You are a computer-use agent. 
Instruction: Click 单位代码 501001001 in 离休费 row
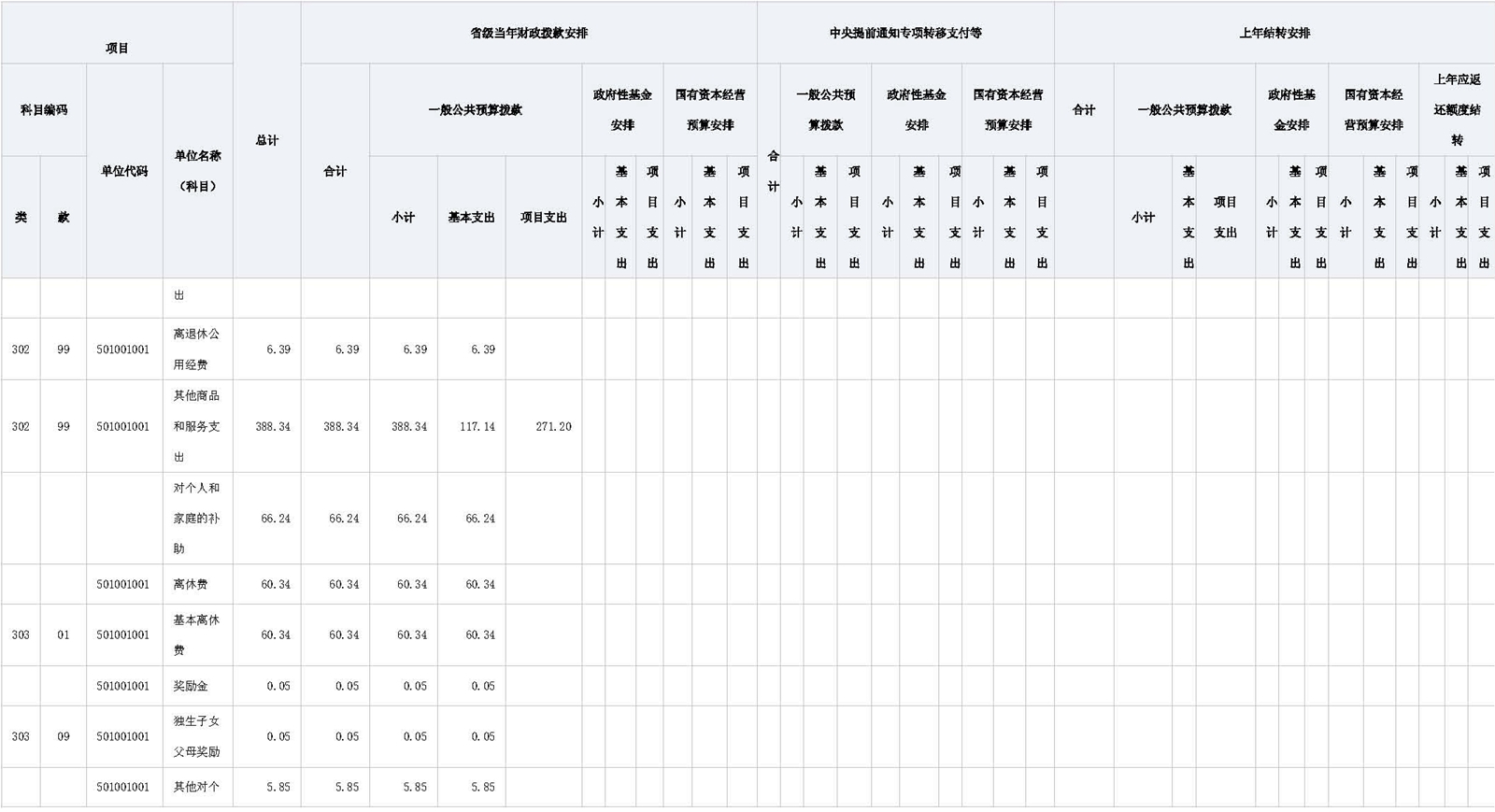click(122, 584)
